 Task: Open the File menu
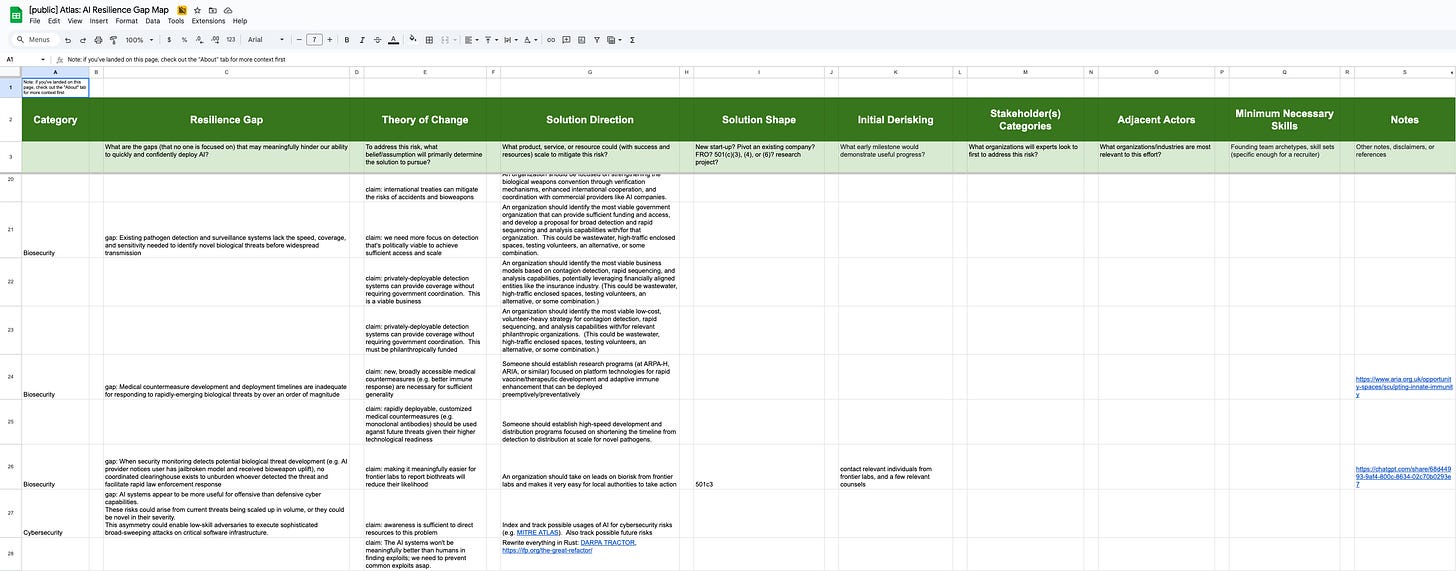click(35, 21)
